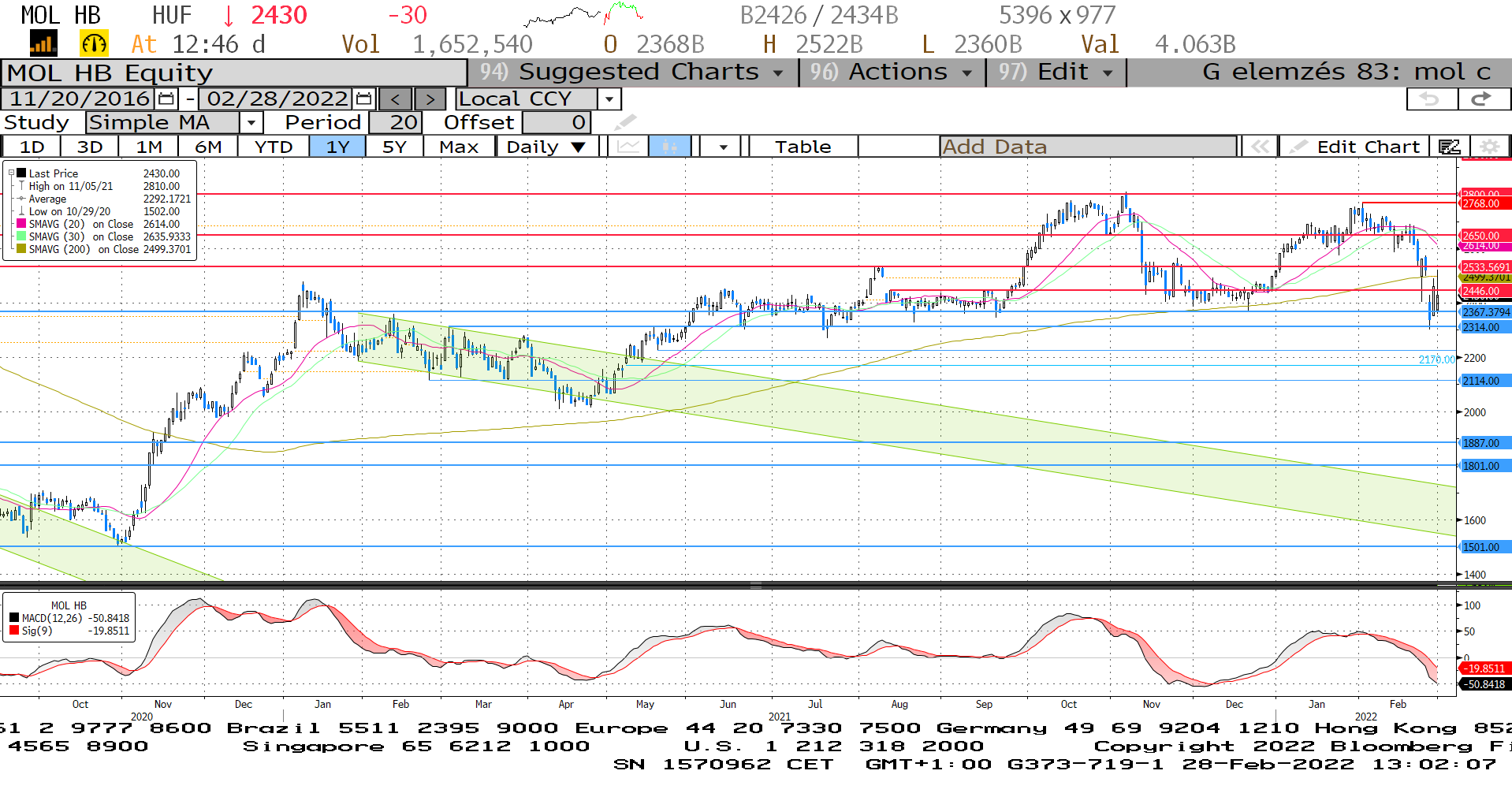Select the Max range tab
Image resolution: width=1512 pixels, height=808 pixels.
(x=459, y=147)
